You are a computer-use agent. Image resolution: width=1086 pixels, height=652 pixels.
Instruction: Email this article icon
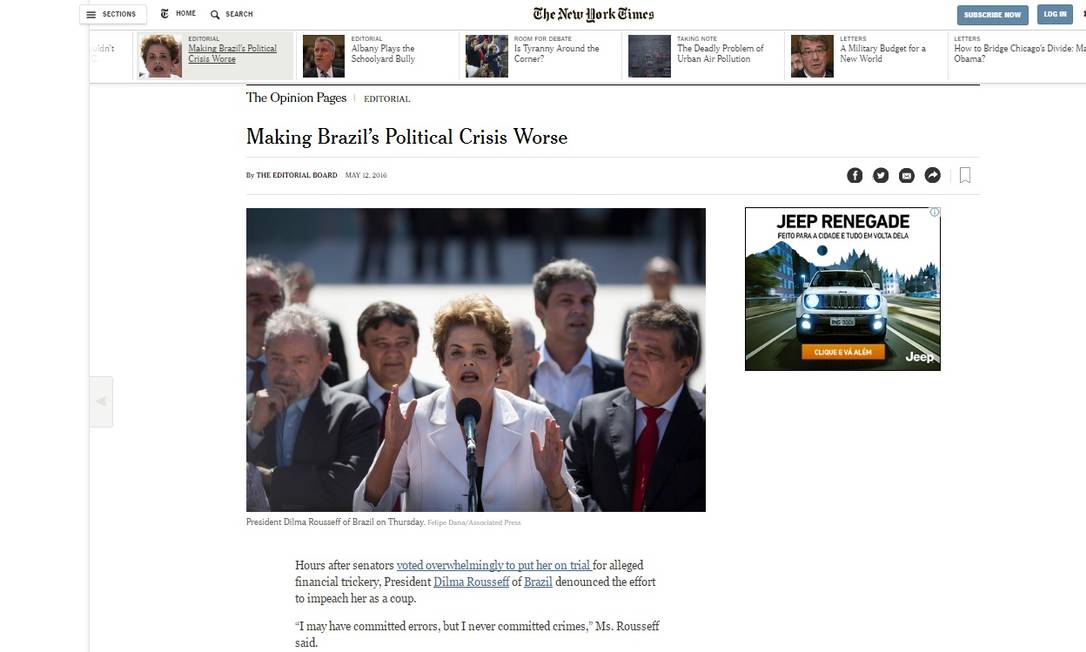click(x=907, y=175)
